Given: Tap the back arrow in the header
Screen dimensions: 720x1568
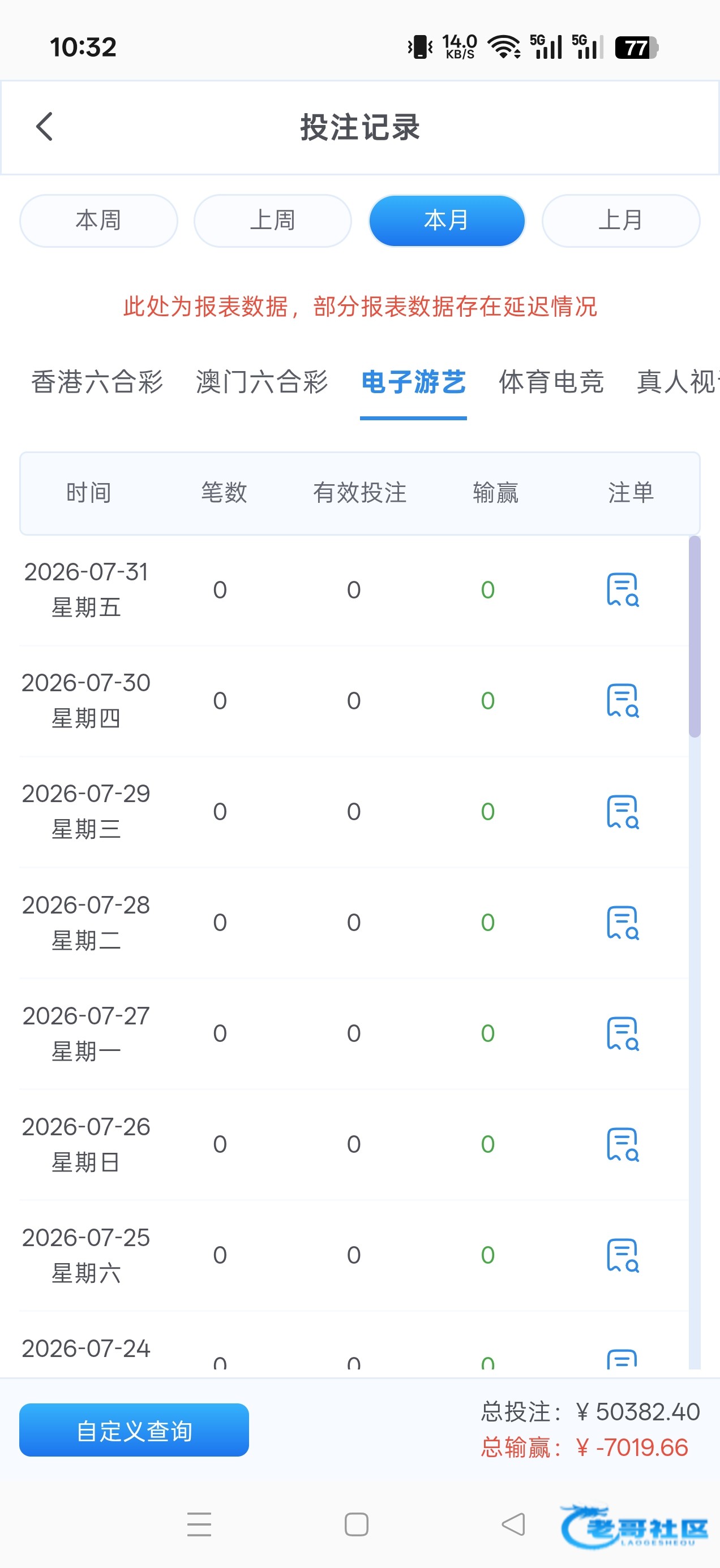Looking at the screenshot, I should (45, 127).
